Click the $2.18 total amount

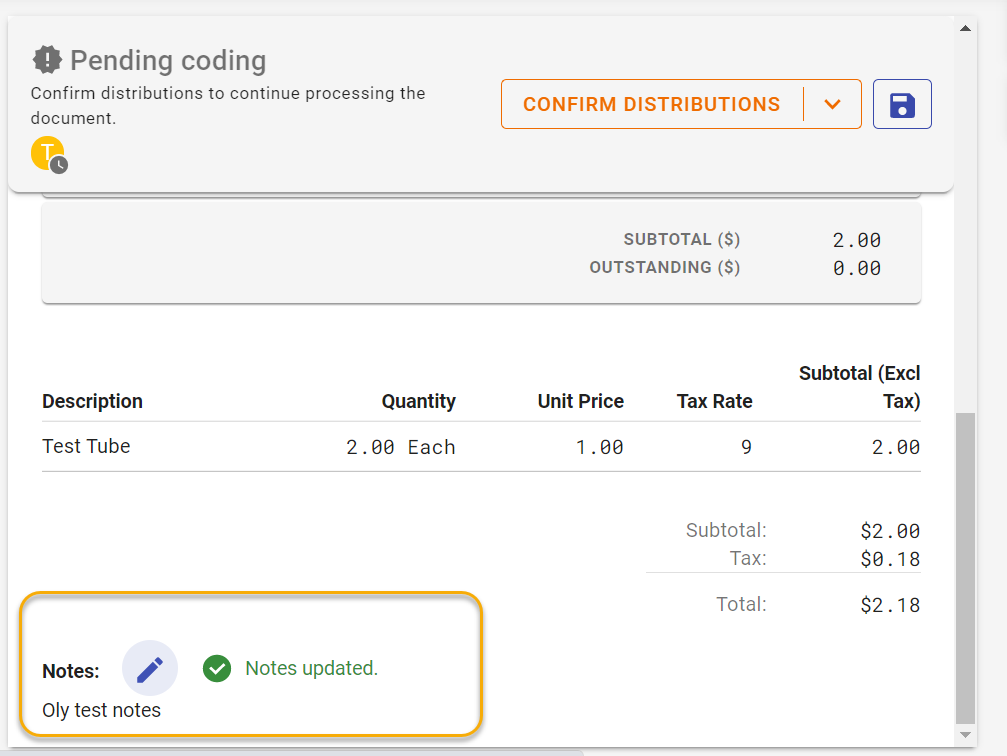(x=889, y=605)
